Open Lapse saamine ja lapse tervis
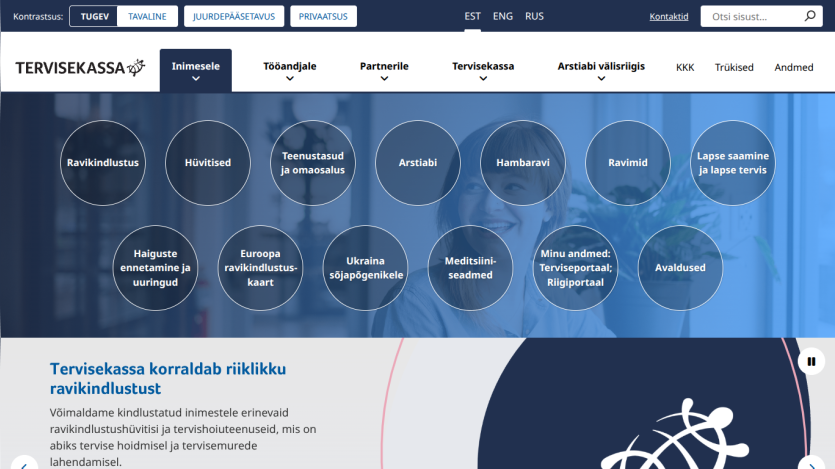Screen dimensions: 835x469 pos(733,163)
